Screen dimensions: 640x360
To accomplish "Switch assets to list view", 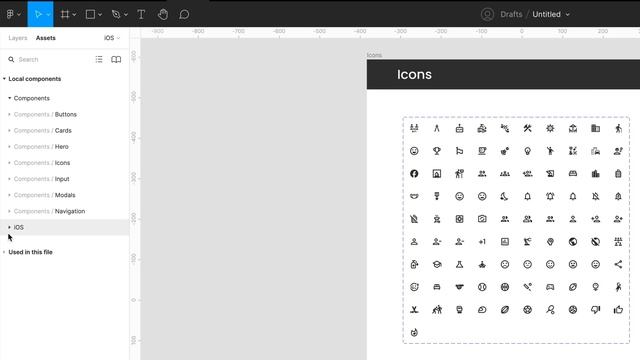I will [99, 60].
